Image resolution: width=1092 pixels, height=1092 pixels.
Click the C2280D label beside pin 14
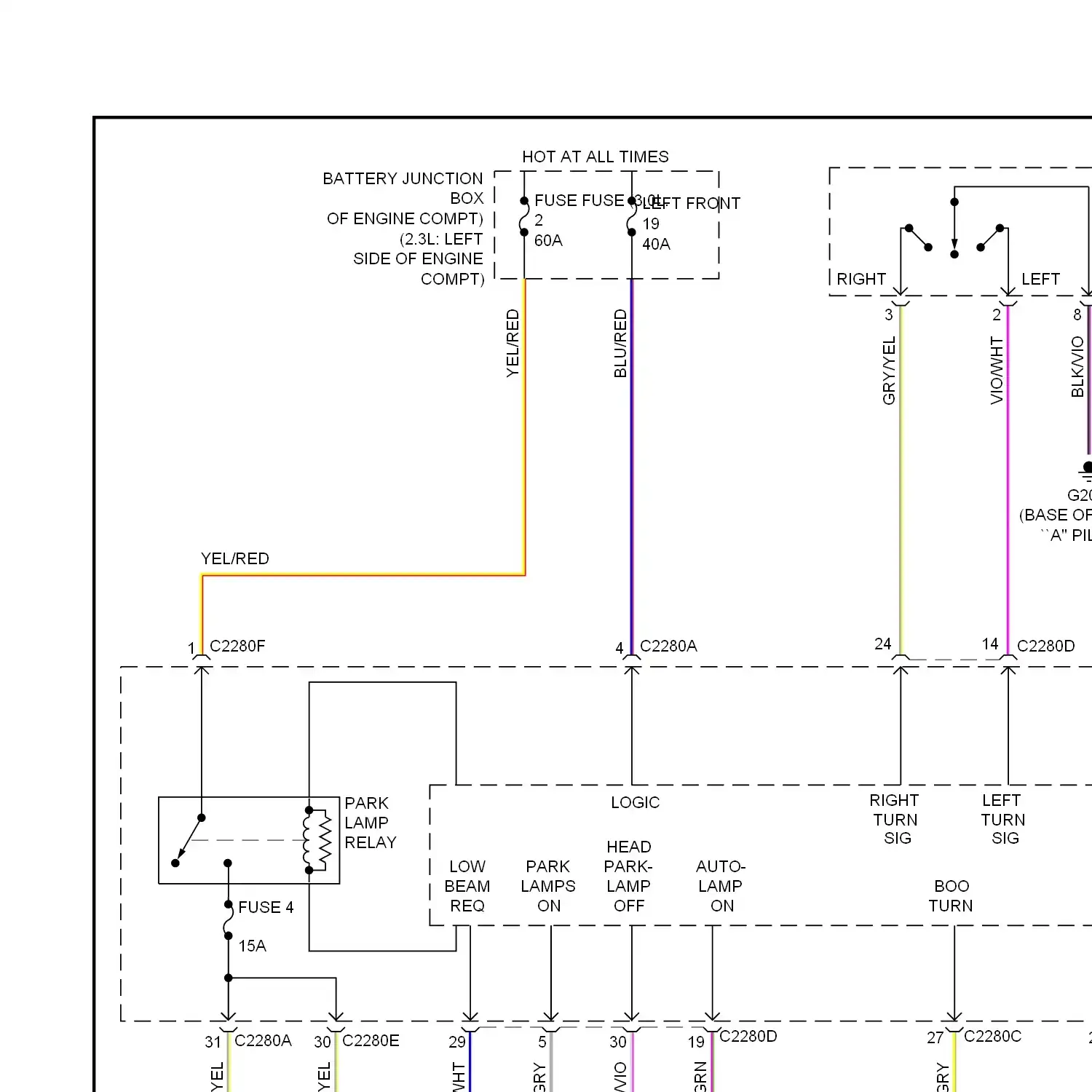1045,646
